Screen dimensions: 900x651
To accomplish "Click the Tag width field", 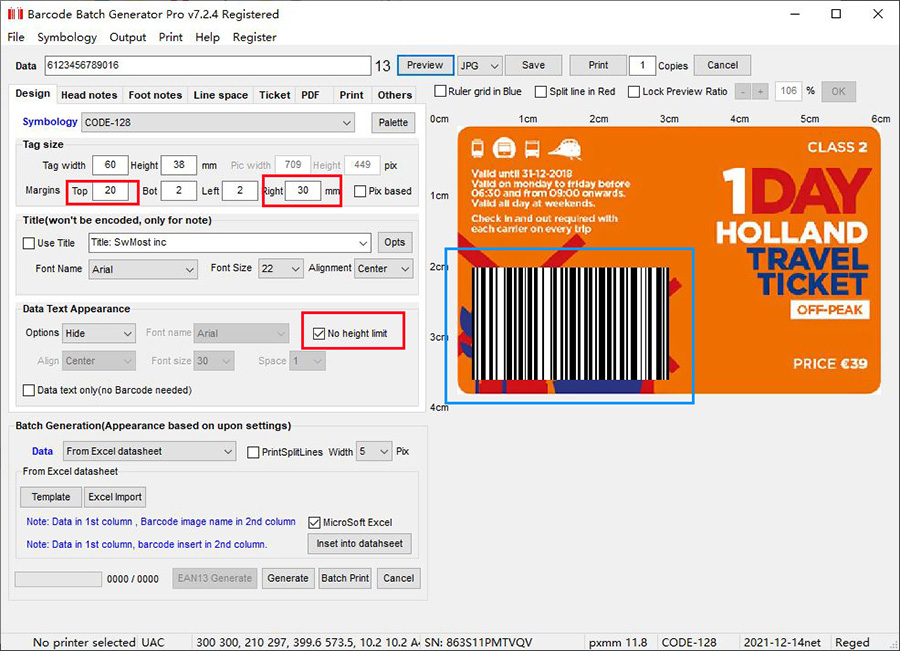I will click(x=110, y=165).
